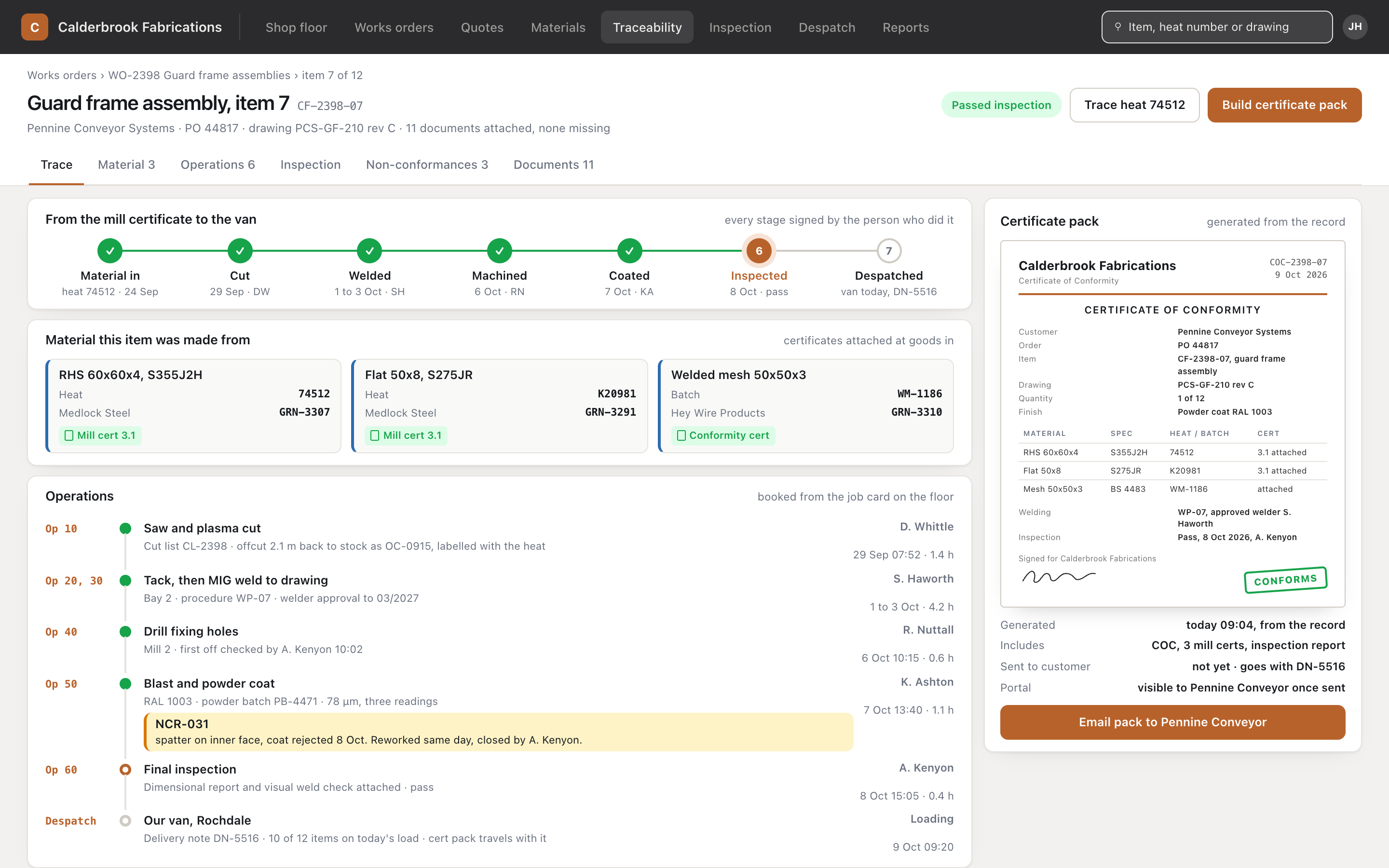This screenshot has width=1389, height=868.
Task: Focus the item, heat number or drawing search
Action: pos(1217,27)
